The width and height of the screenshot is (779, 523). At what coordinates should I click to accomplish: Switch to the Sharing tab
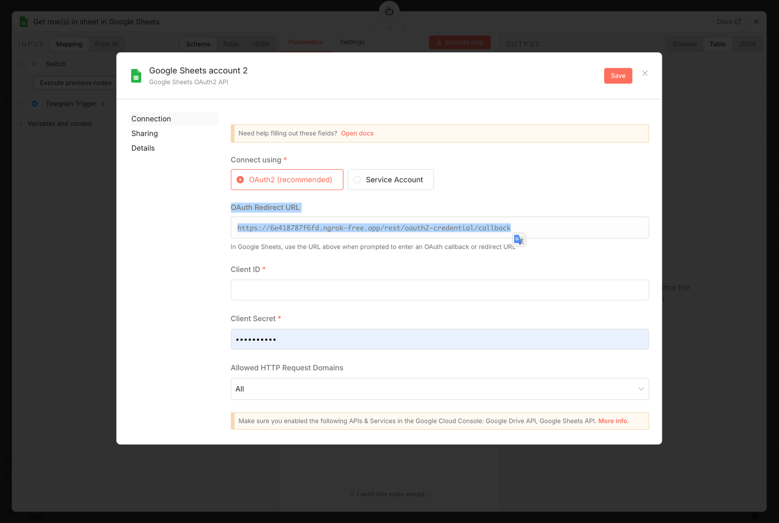(145, 133)
